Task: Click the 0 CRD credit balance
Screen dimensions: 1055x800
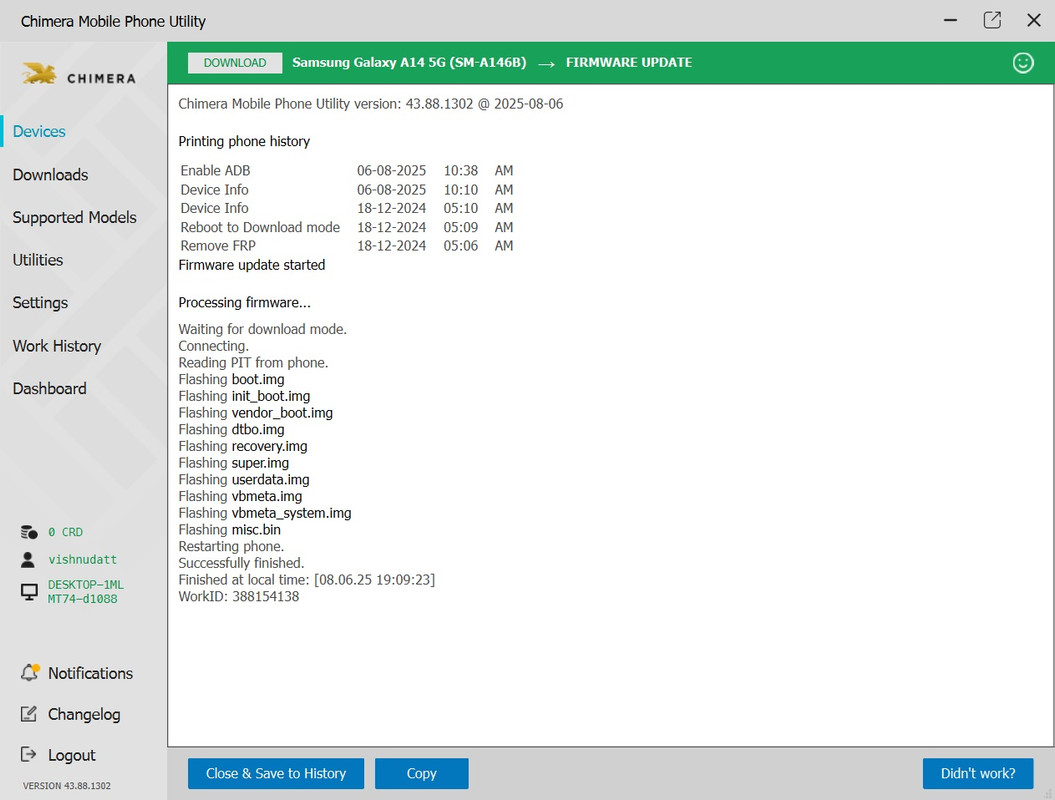Action: point(65,532)
